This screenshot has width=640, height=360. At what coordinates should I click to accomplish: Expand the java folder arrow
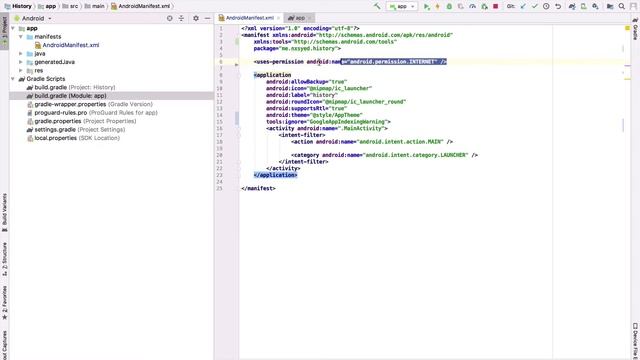tap(21, 53)
